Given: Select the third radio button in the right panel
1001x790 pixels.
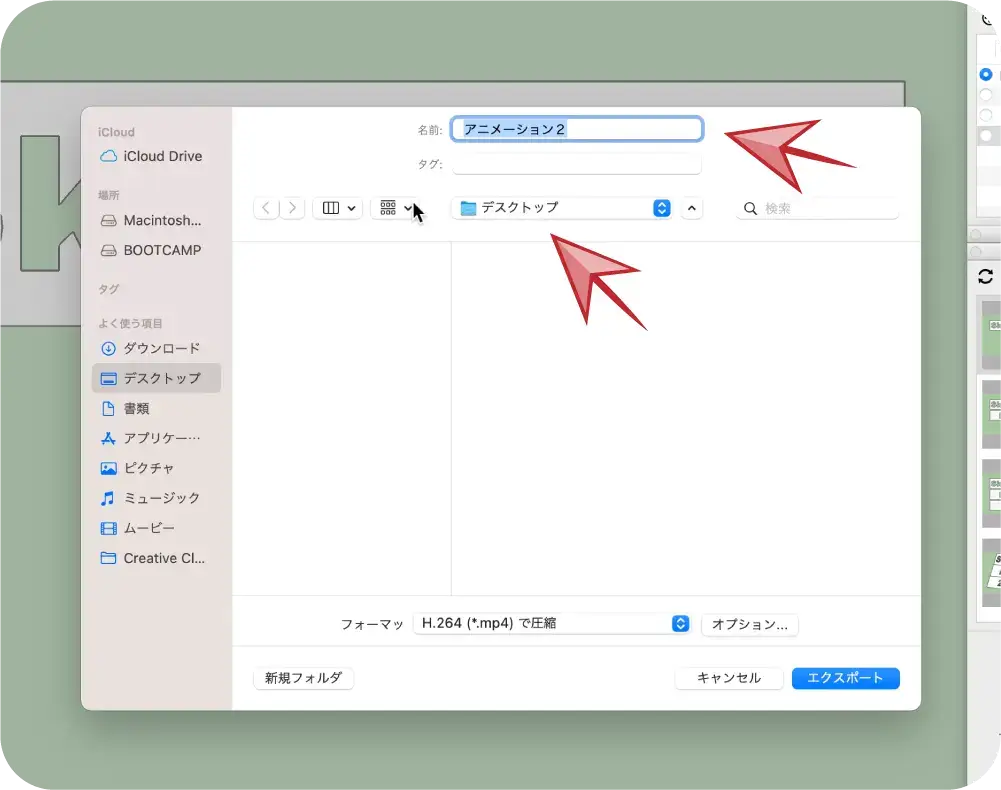Looking at the screenshot, I should (986, 115).
